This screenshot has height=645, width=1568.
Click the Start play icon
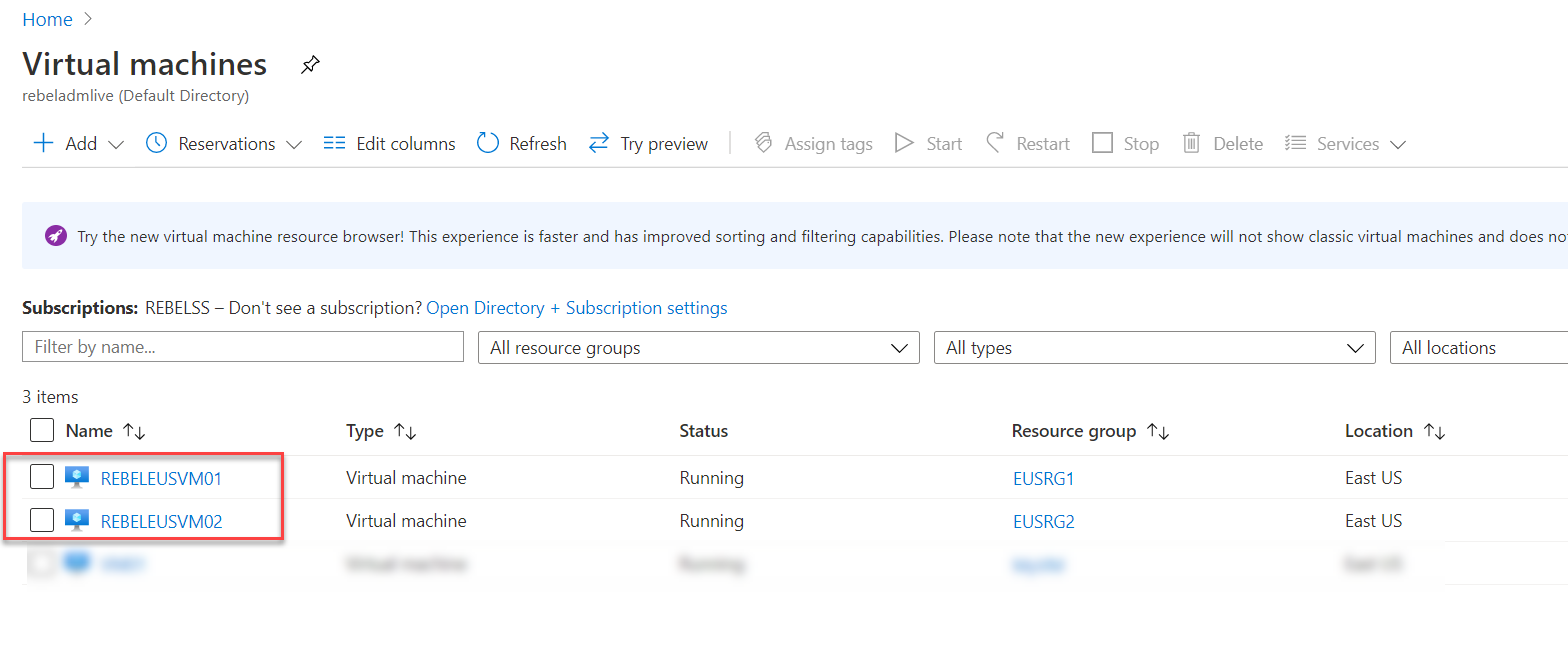pyautogui.click(x=904, y=143)
